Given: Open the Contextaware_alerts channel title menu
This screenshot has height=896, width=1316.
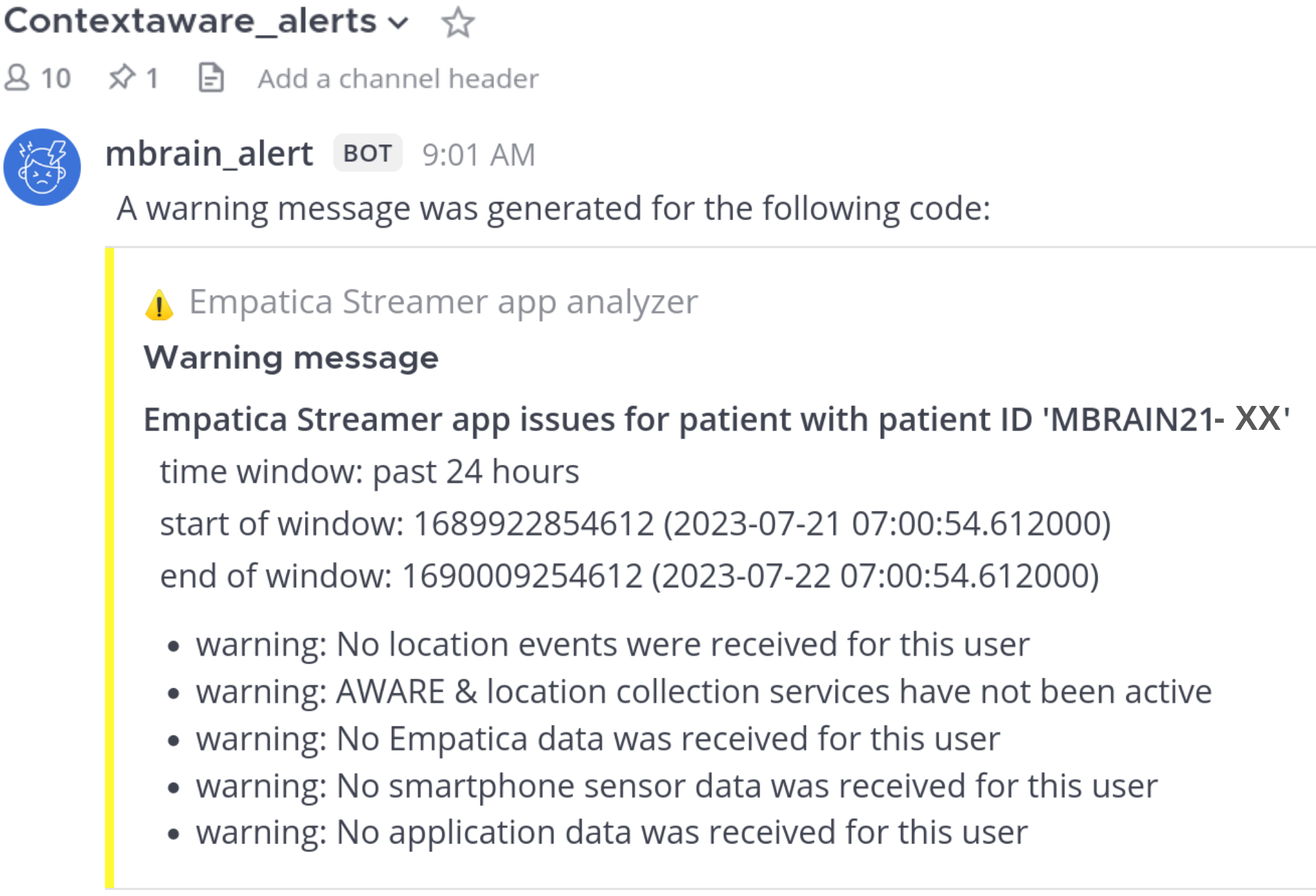Looking at the screenshot, I should pos(190,21).
